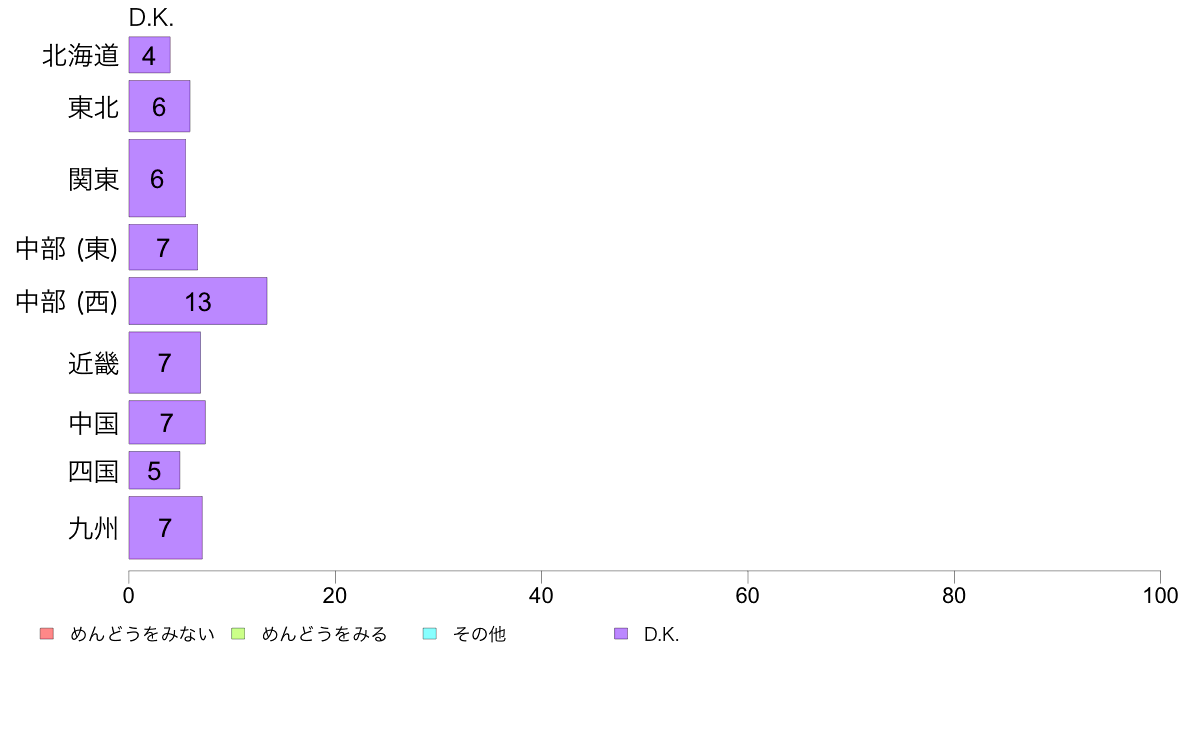Screen dimensions: 1188x736
Task: Click the 100 tick on x-axis
Action: (x=1160, y=596)
